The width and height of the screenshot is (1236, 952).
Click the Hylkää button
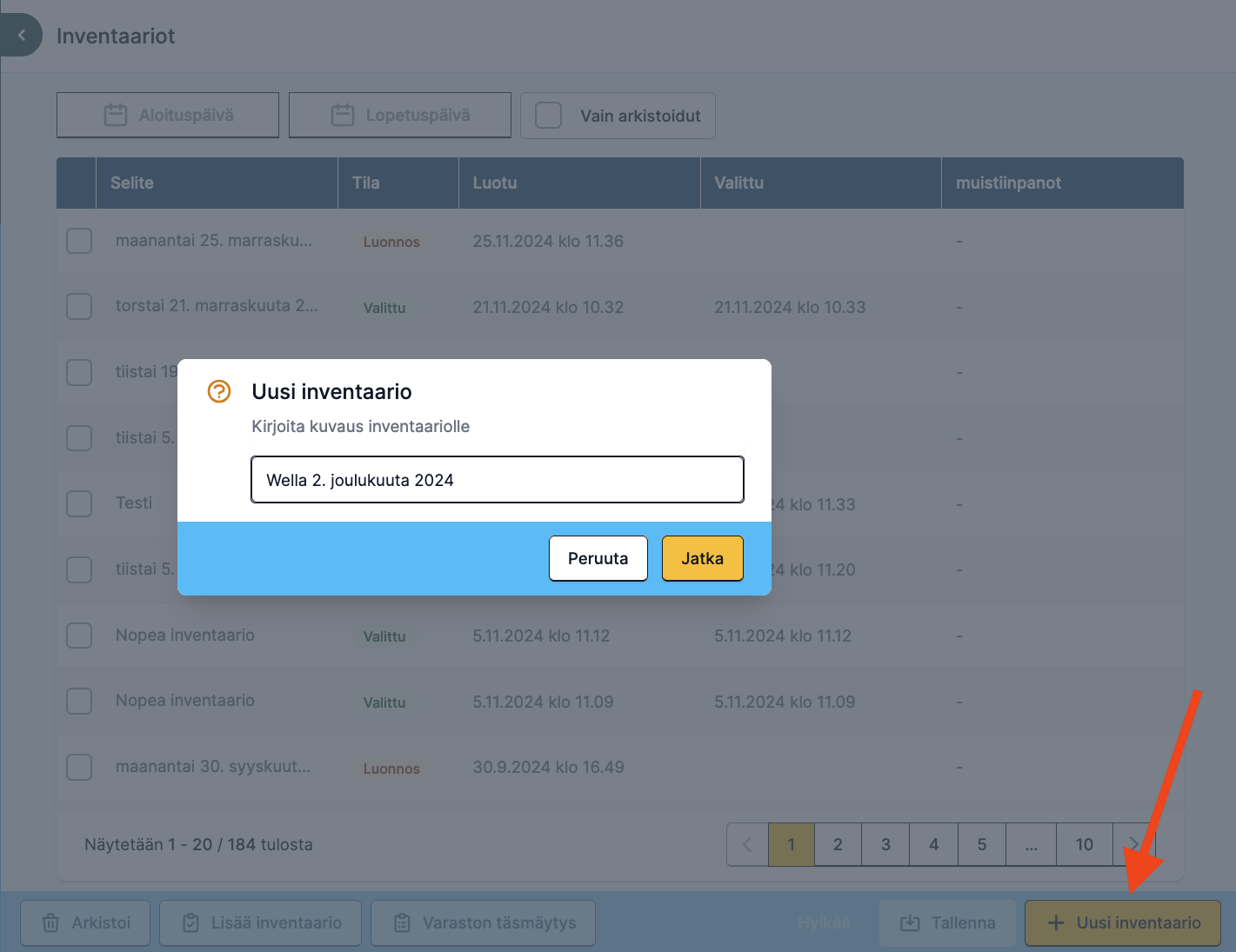[x=824, y=922]
